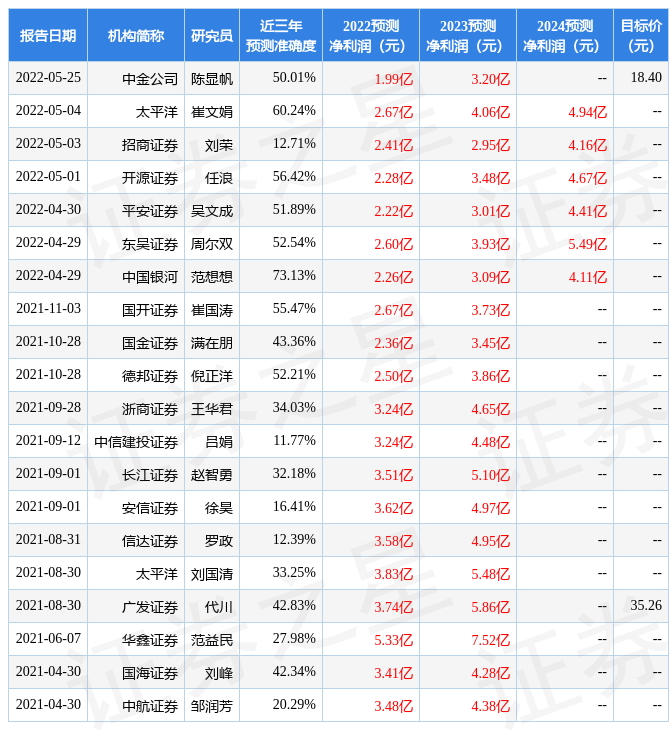Click researcher 周尔双

[212, 244]
